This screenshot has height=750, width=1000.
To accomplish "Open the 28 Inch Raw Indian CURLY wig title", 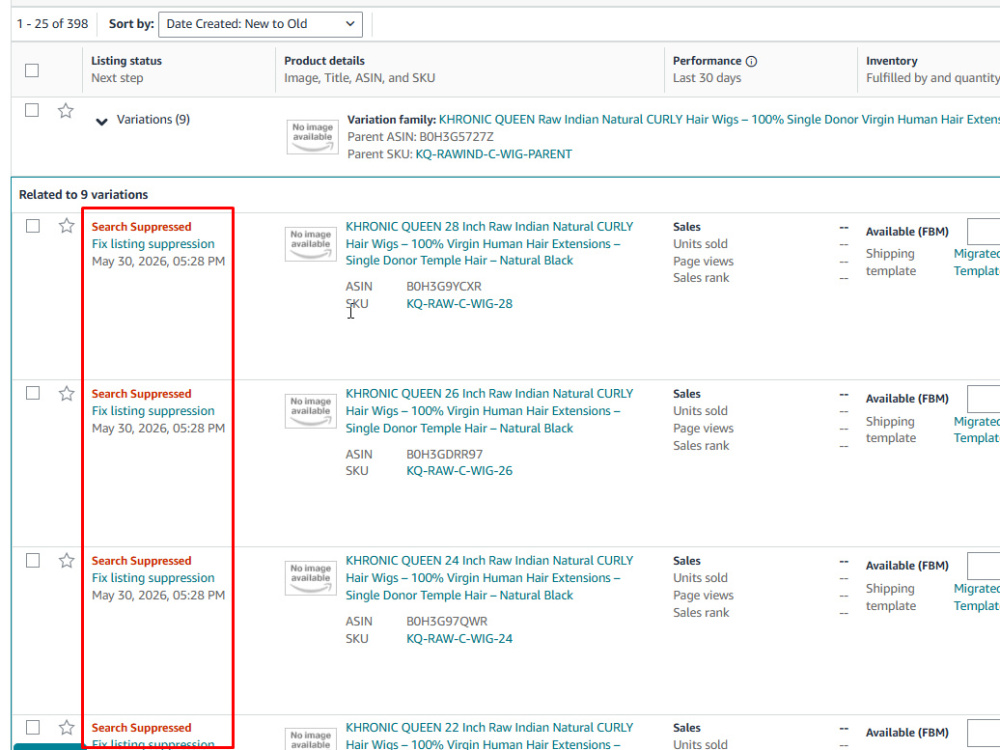I will tap(489, 244).
